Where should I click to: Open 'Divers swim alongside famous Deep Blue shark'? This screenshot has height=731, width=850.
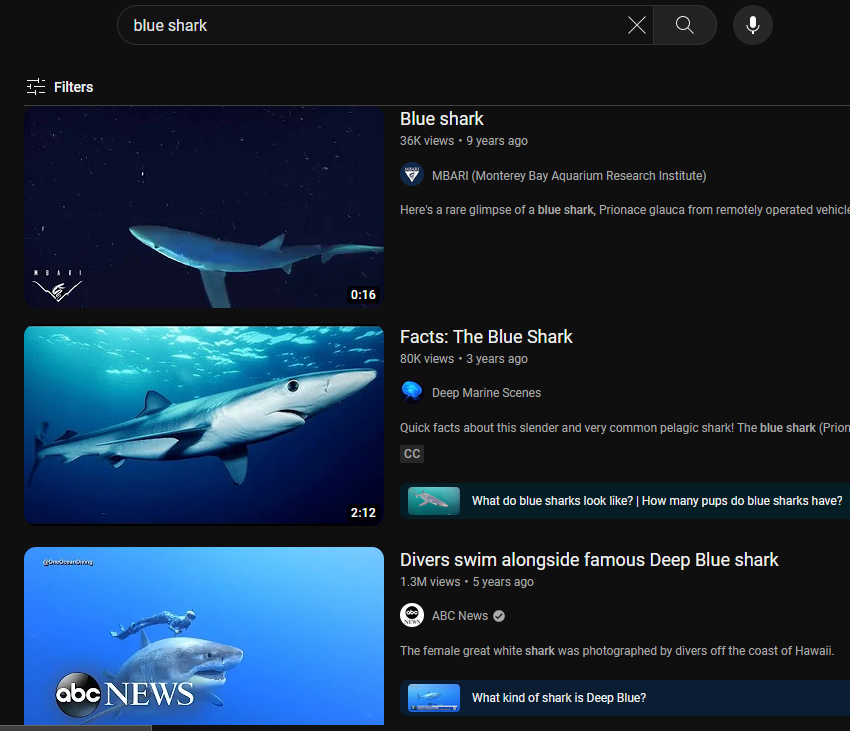[x=589, y=560]
